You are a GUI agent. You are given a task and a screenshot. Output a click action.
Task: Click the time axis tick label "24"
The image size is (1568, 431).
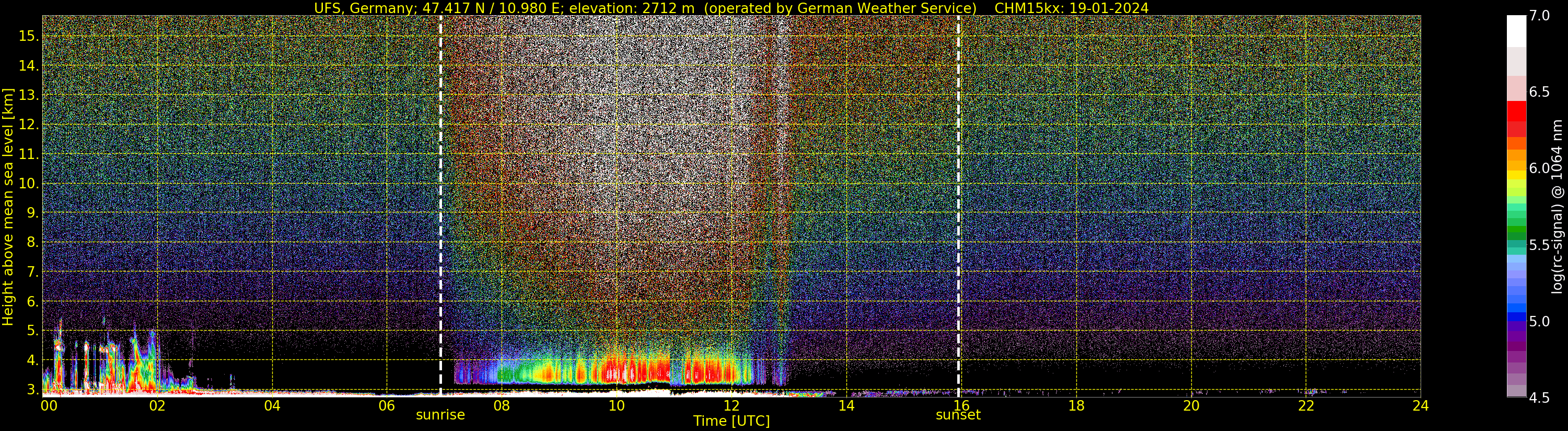(x=1421, y=405)
